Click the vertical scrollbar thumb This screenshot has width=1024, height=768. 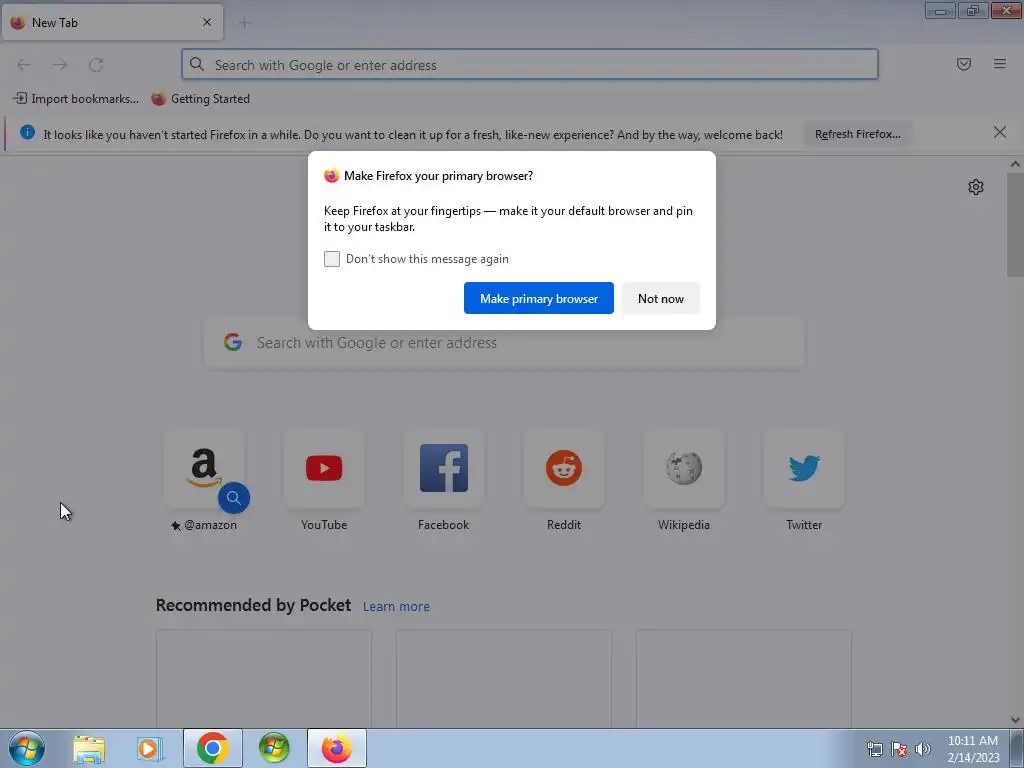pos(1015,225)
